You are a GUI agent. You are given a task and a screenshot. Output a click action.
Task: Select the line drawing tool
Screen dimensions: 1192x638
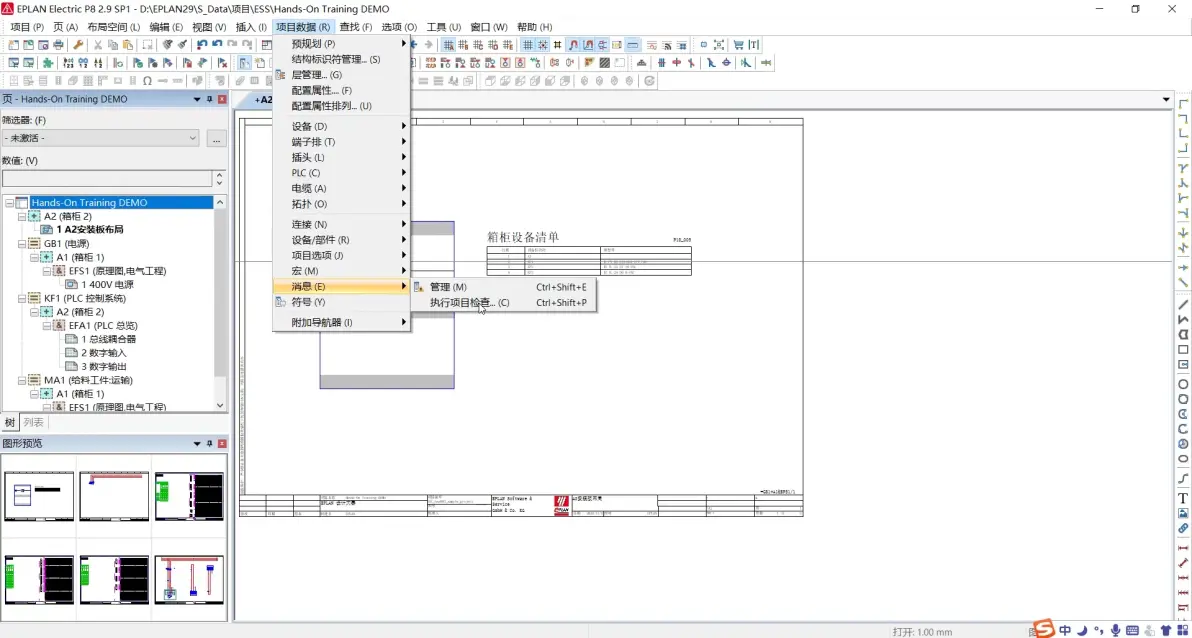(x=1183, y=304)
